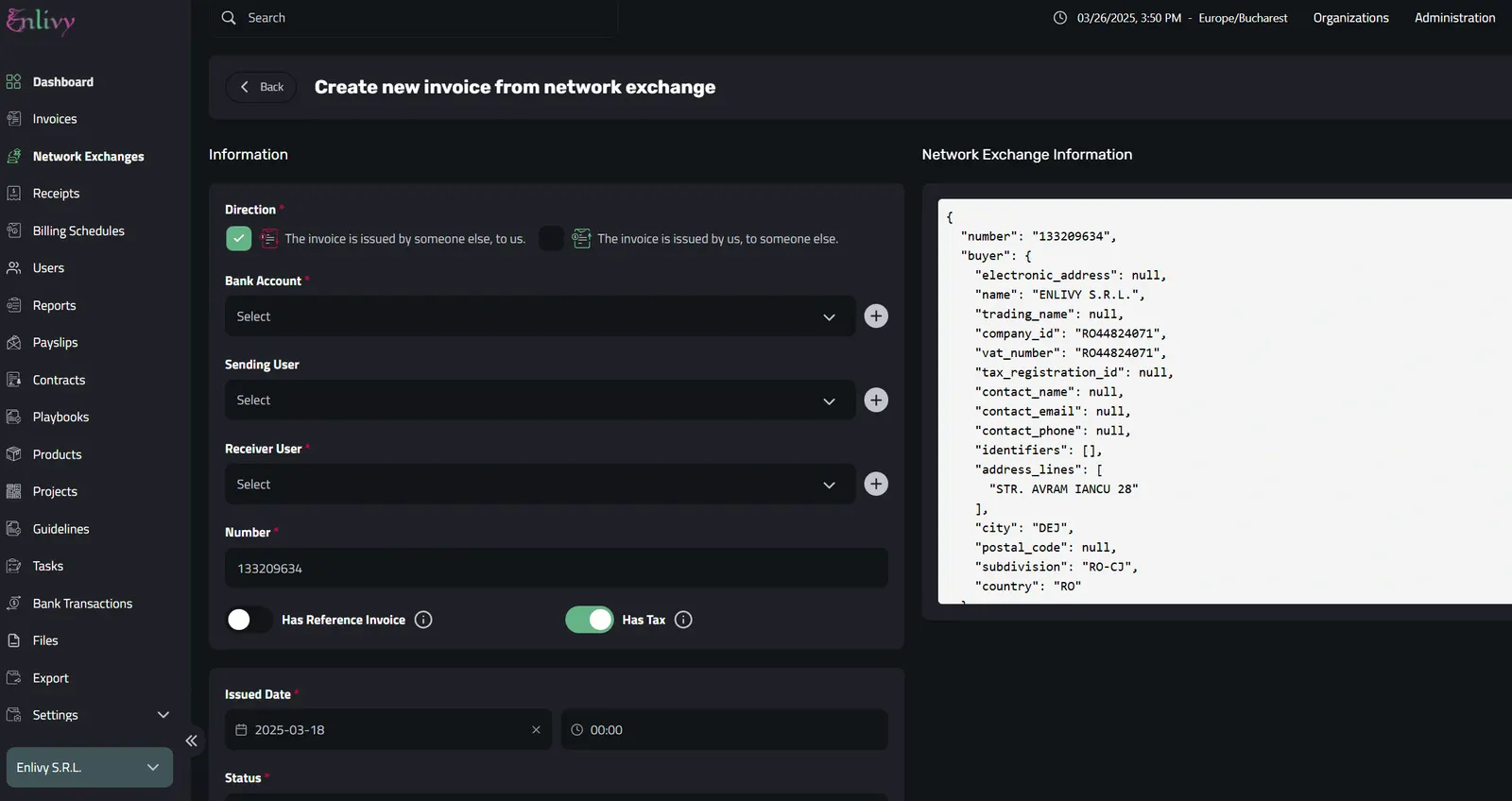Click the Contracts sidebar icon
Image resolution: width=1512 pixels, height=801 pixels.
pos(13,380)
